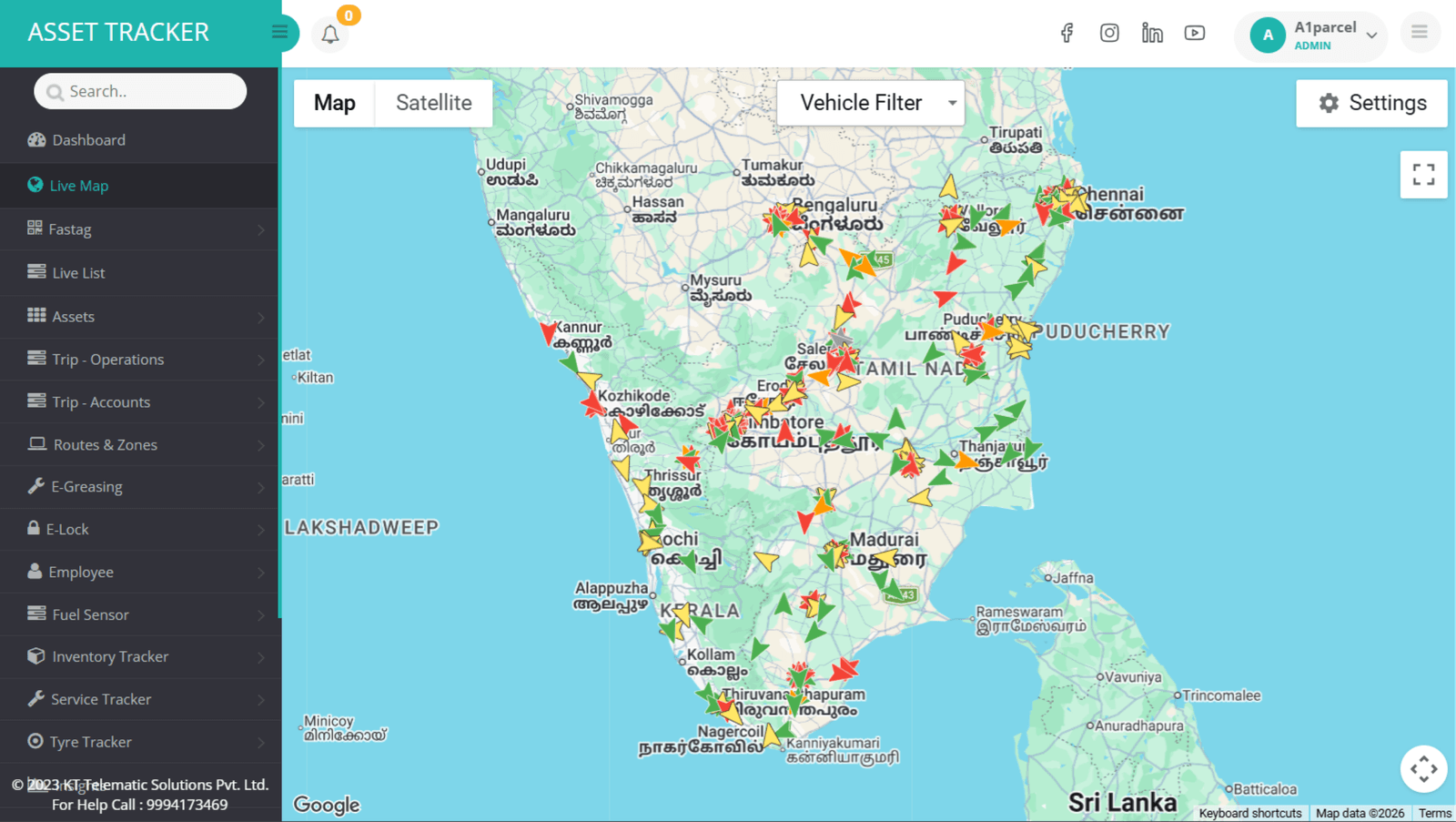Open the Facebook icon link
The width and height of the screenshot is (1456, 822).
pos(1067,33)
